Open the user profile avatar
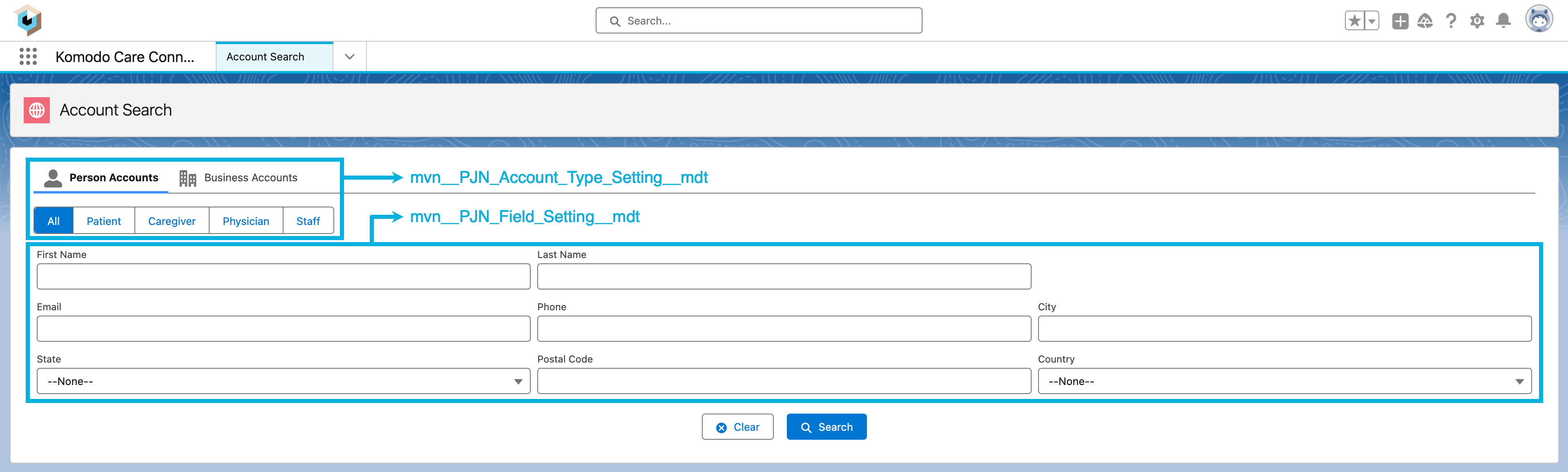 (x=1539, y=19)
